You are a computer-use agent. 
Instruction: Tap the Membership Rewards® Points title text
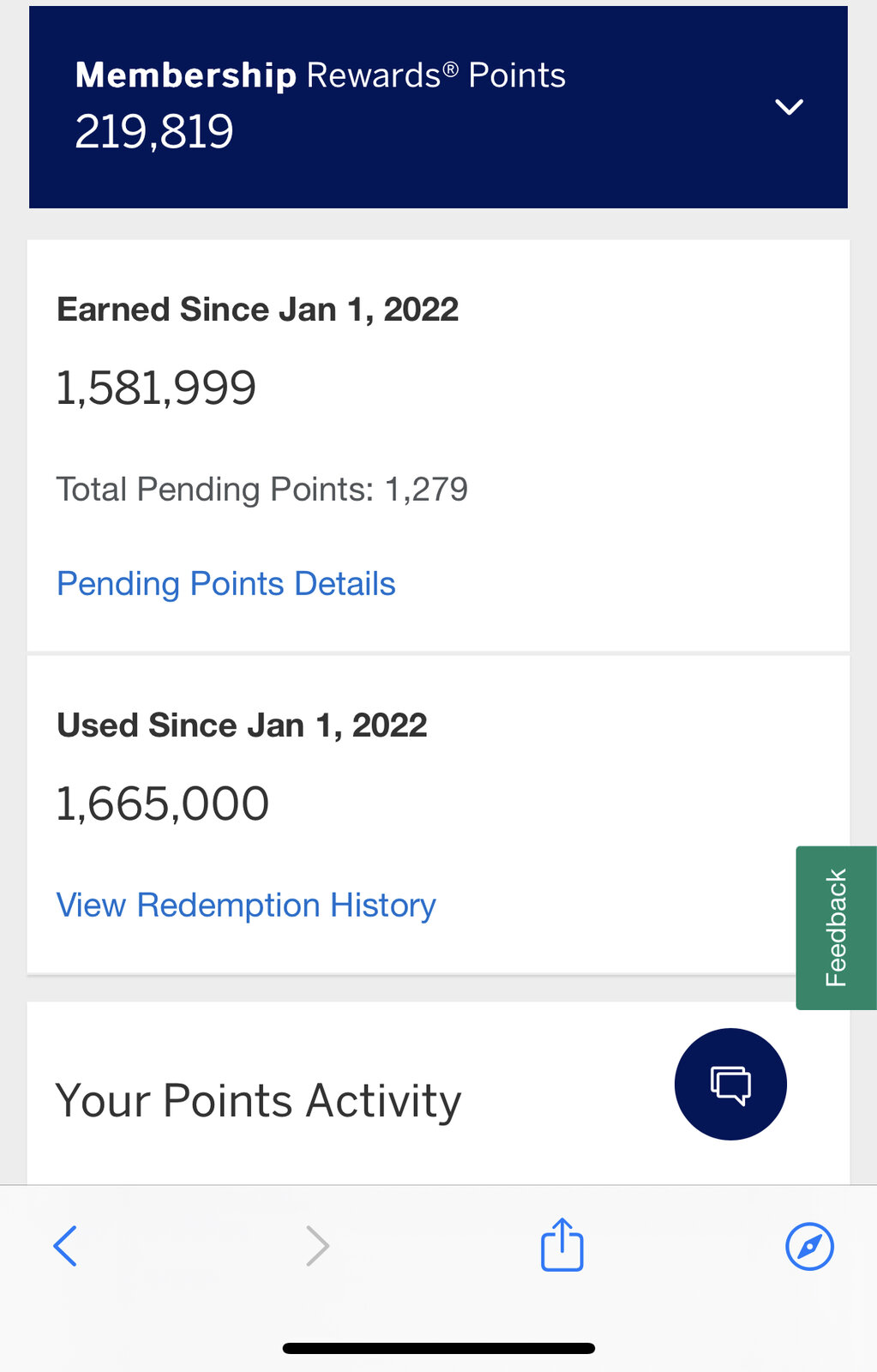(x=321, y=75)
